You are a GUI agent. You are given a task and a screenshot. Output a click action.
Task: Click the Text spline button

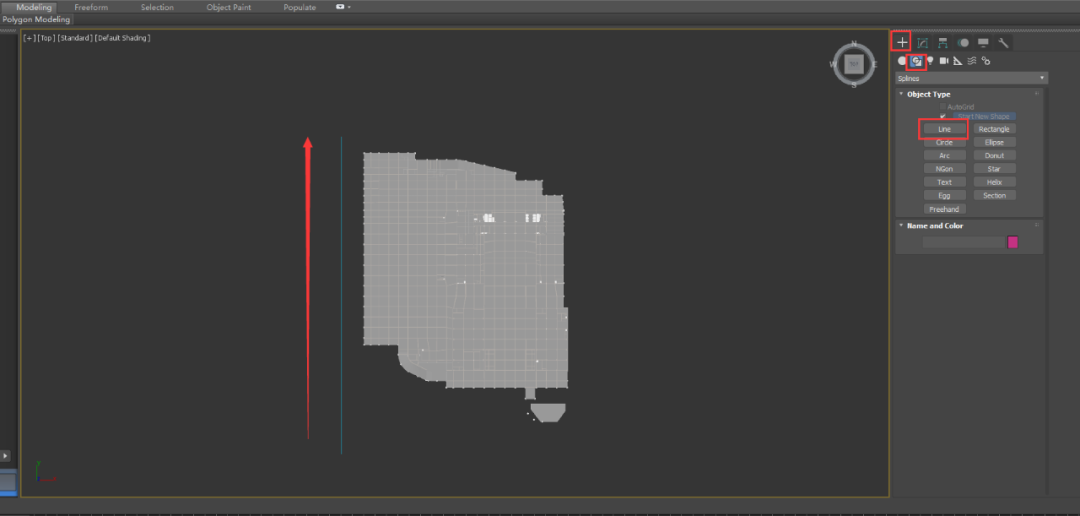(944, 183)
